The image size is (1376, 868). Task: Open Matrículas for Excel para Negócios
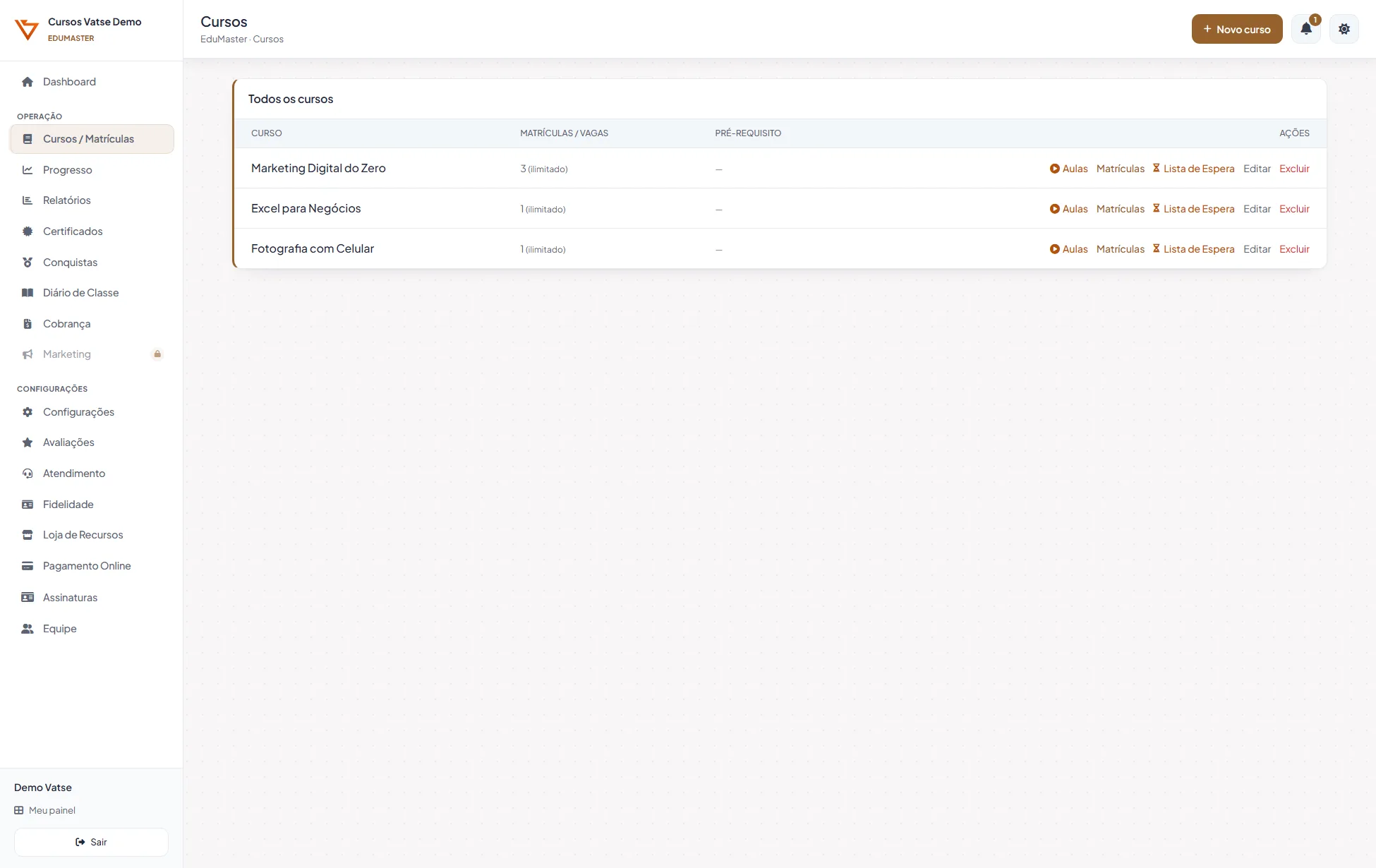(x=1121, y=209)
